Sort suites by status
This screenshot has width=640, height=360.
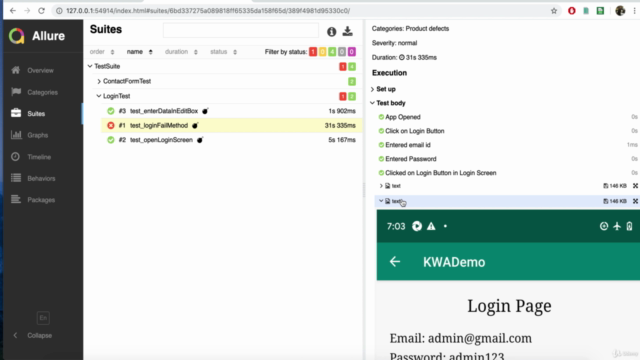[223, 52]
